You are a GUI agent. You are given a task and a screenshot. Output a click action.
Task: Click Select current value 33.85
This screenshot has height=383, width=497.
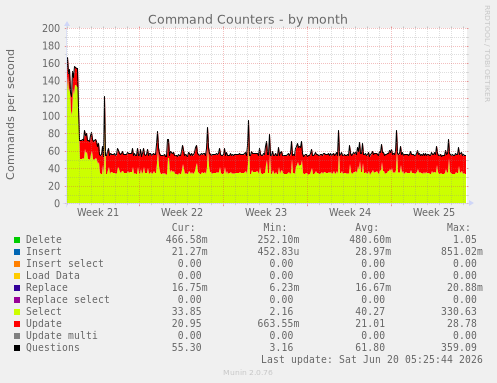click(186, 311)
